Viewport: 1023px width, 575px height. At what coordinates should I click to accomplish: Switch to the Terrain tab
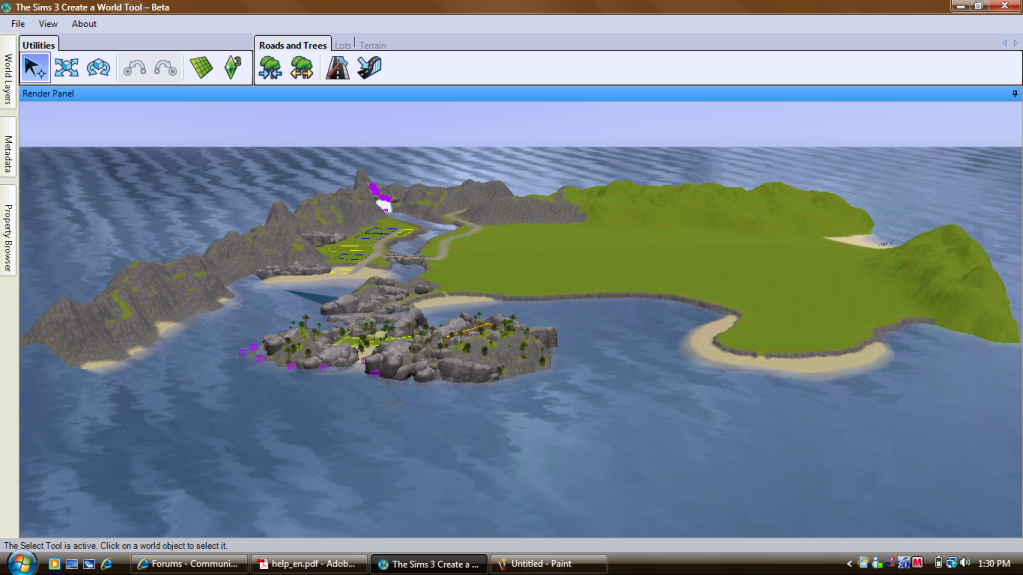373,46
